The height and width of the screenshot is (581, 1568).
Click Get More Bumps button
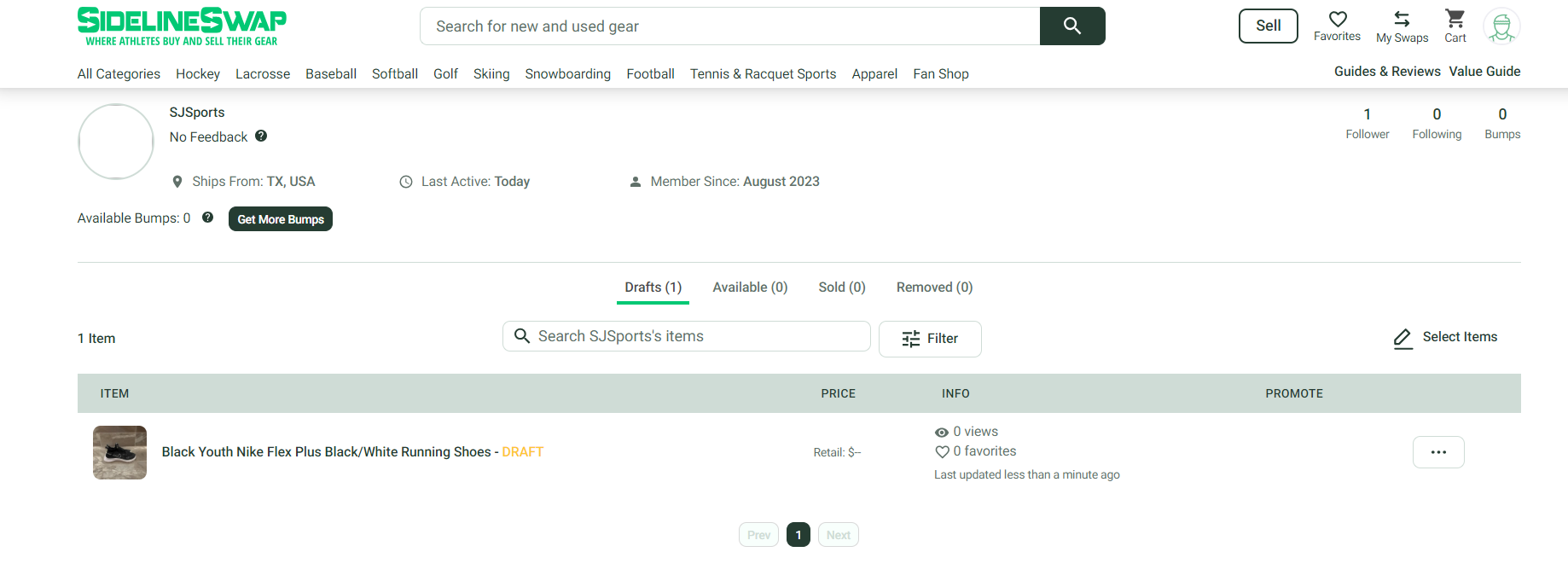(281, 219)
